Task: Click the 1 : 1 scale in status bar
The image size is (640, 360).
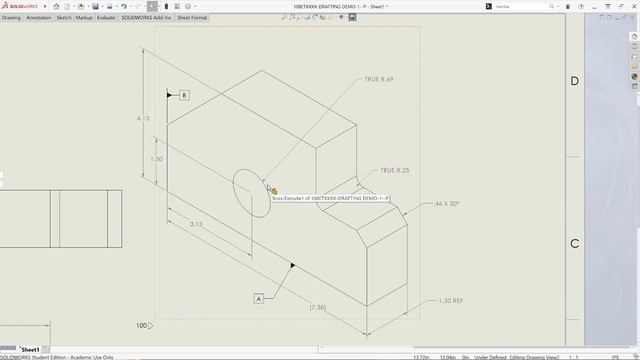Action: (573, 357)
